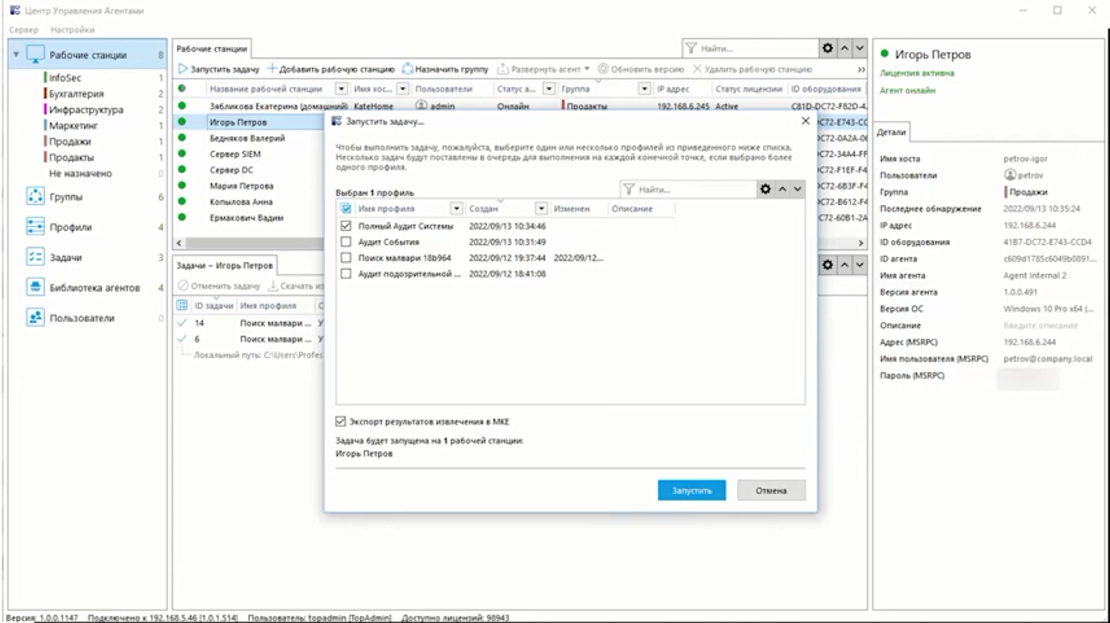
Task: Select the Маркетинг group
Action: coord(73,125)
